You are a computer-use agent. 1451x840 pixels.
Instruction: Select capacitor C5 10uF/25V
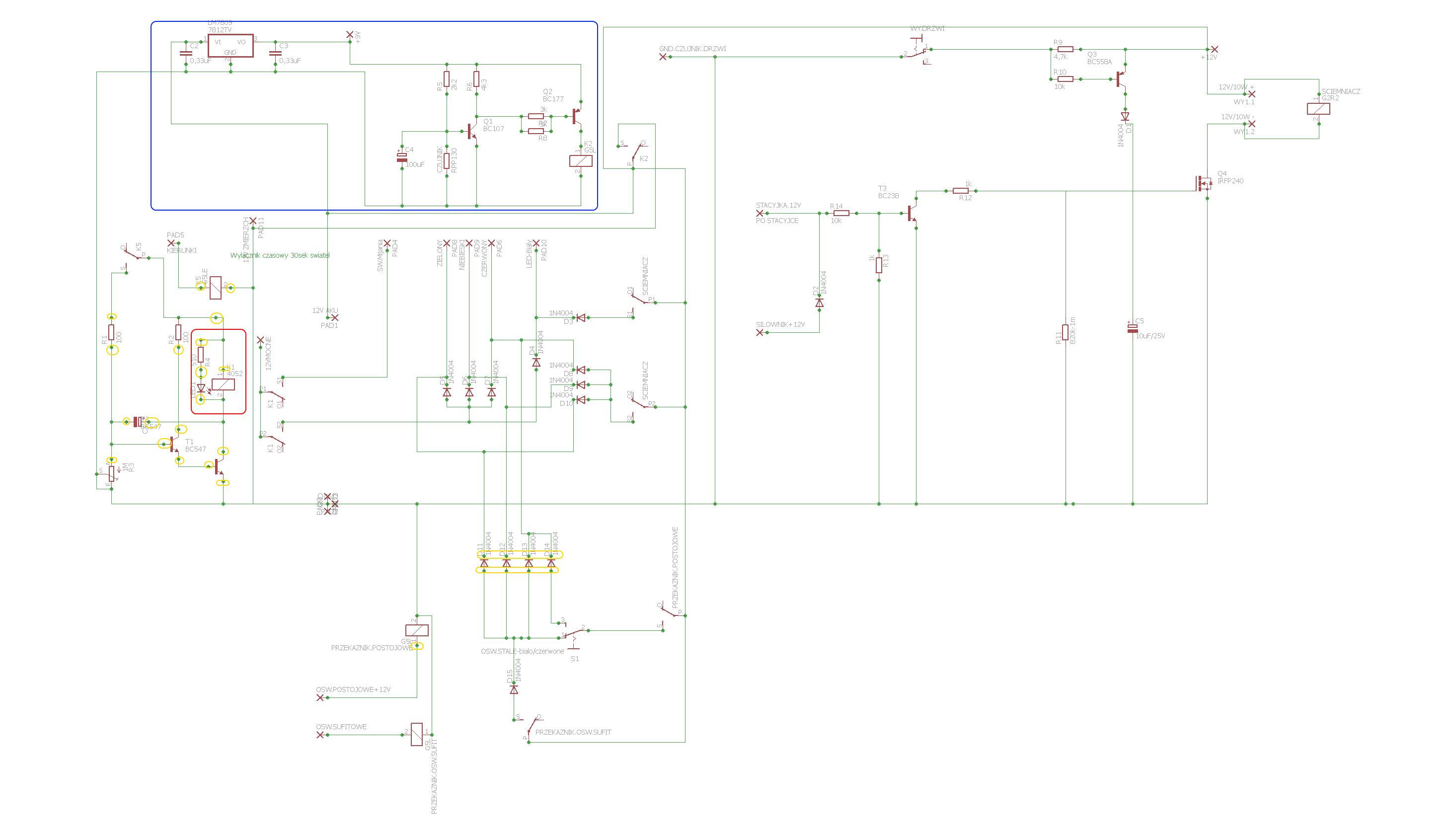click(1133, 328)
